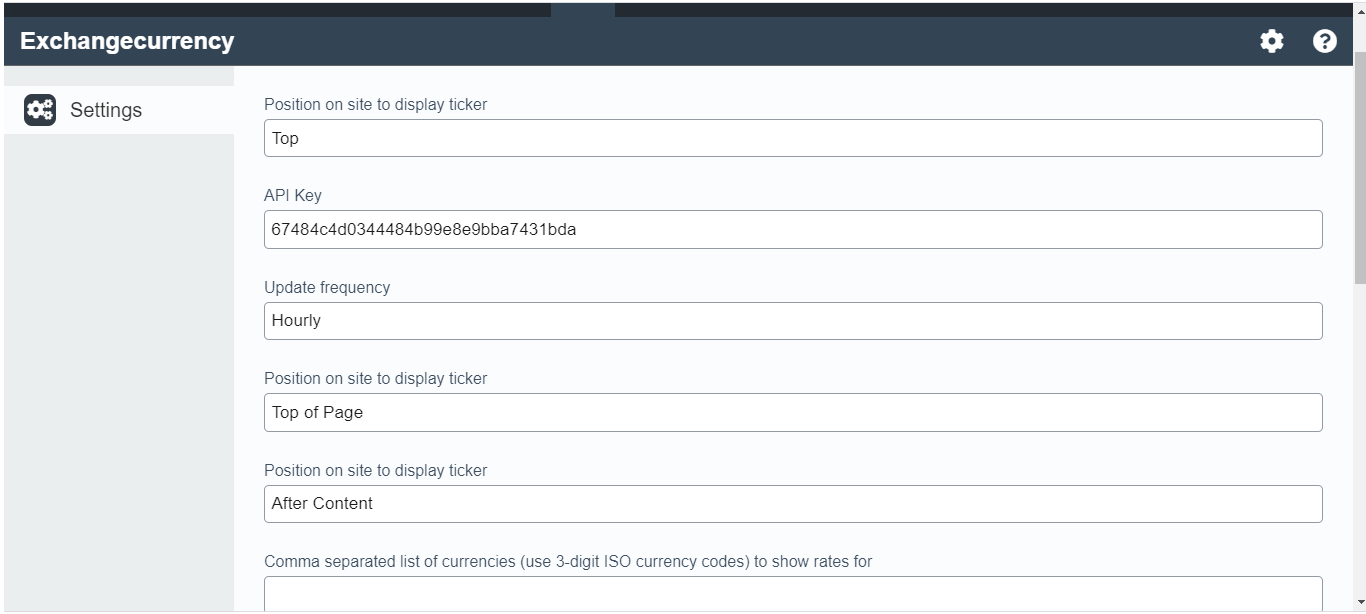The height and width of the screenshot is (614, 1366).
Task: Click the small tab at top center
Action: coord(582,10)
